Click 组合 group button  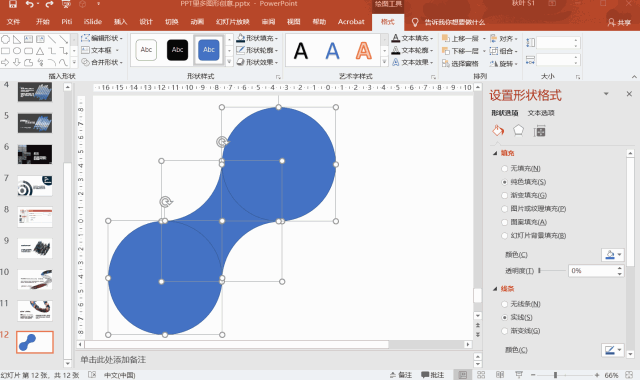click(x=504, y=51)
